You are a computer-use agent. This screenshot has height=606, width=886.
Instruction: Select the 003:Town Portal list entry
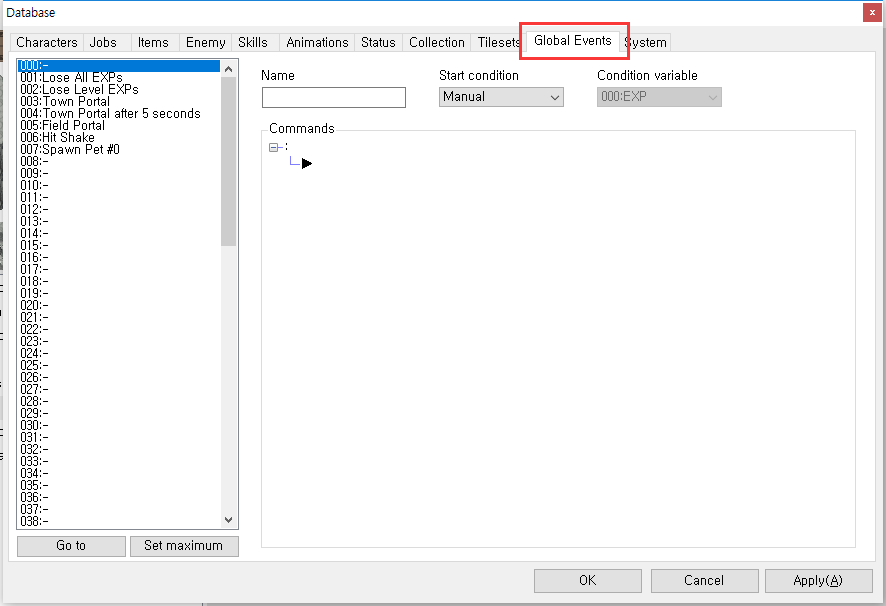[65, 102]
